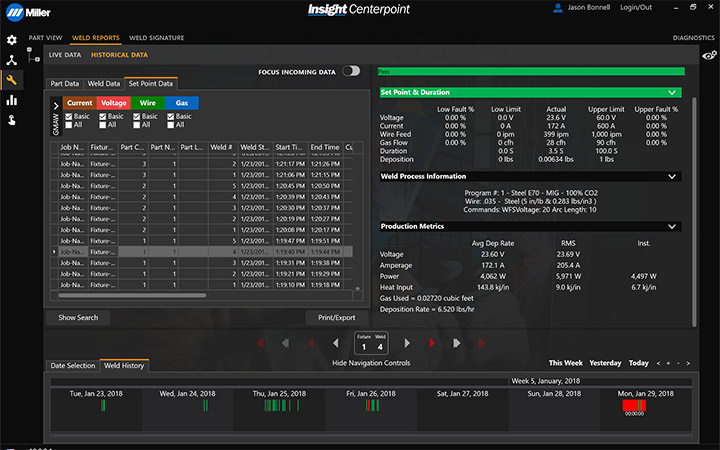Open Part Data tab
Viewport: 720px width, 450px height.
65,84
